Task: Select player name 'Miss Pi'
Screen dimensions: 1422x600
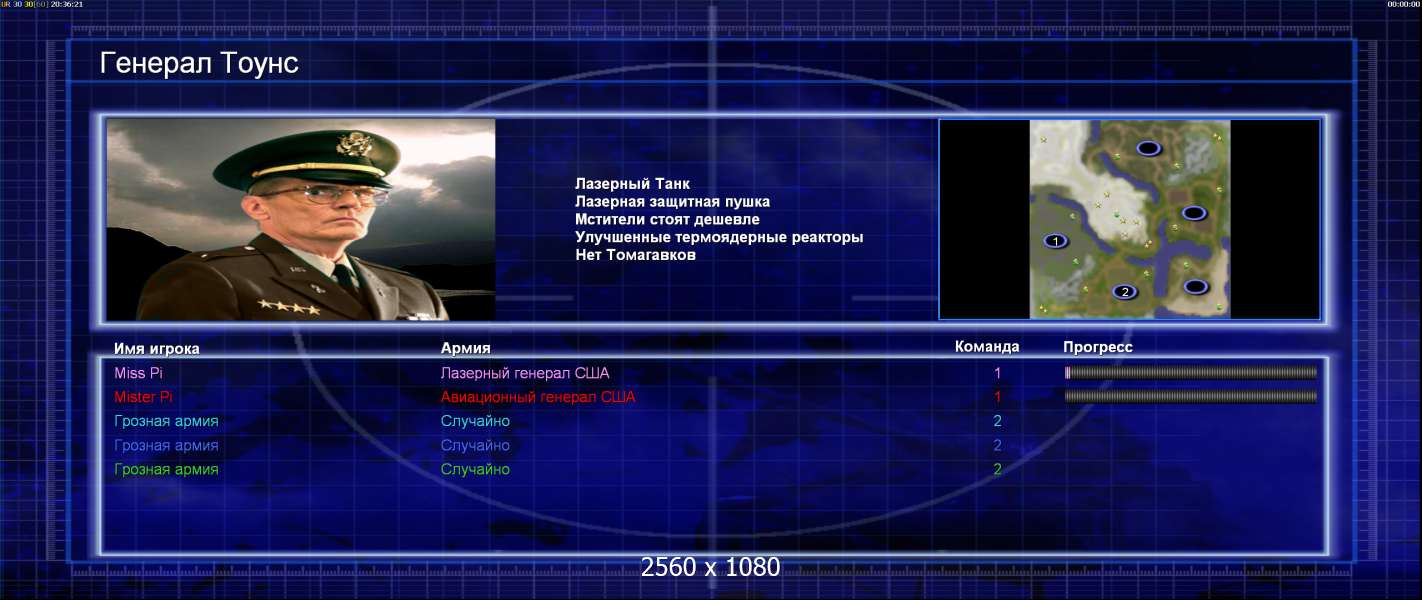Action: (x=139, y=373)
